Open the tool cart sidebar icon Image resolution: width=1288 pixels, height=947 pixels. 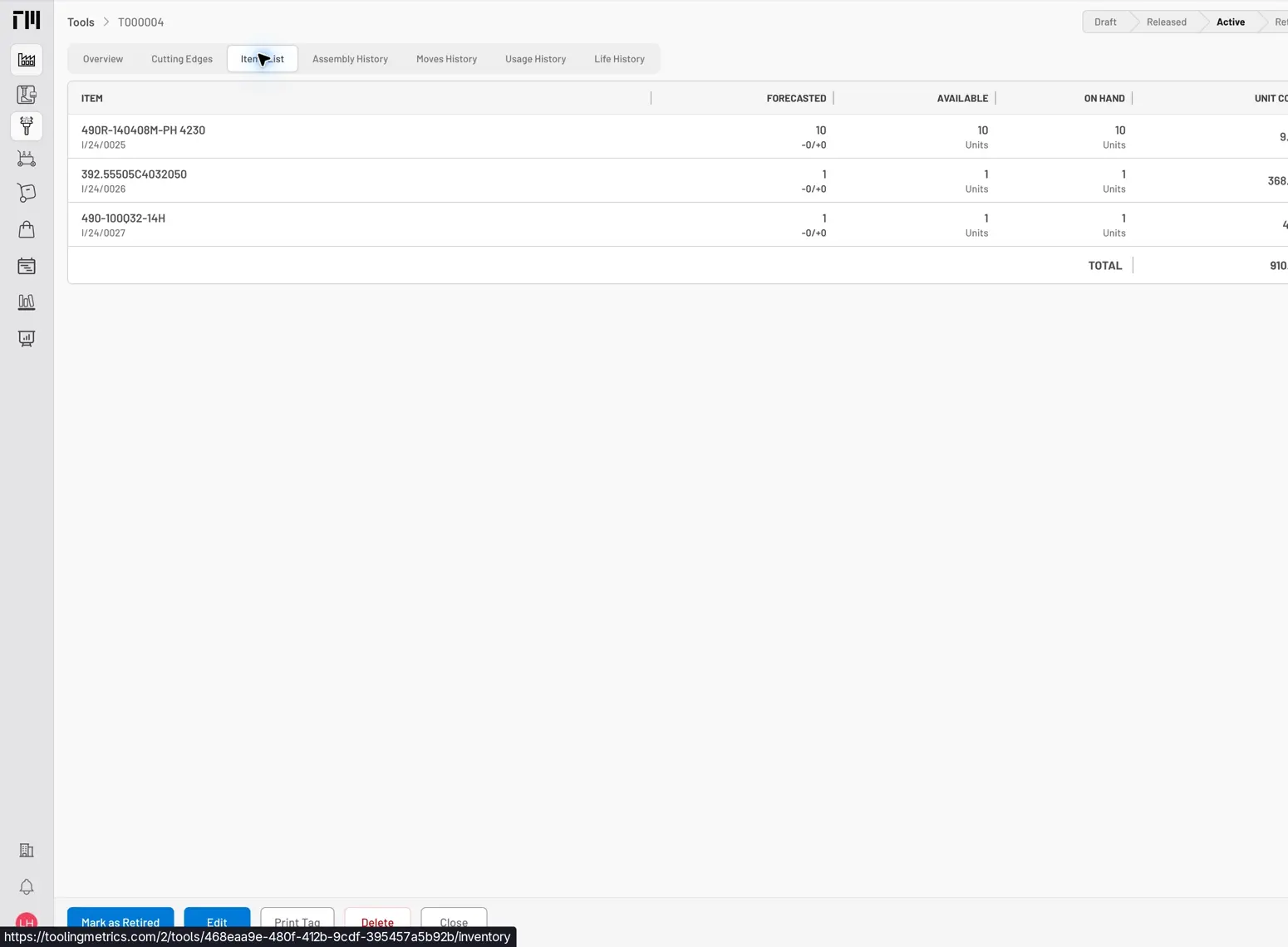pyautogui.click(x=27, y=159)
